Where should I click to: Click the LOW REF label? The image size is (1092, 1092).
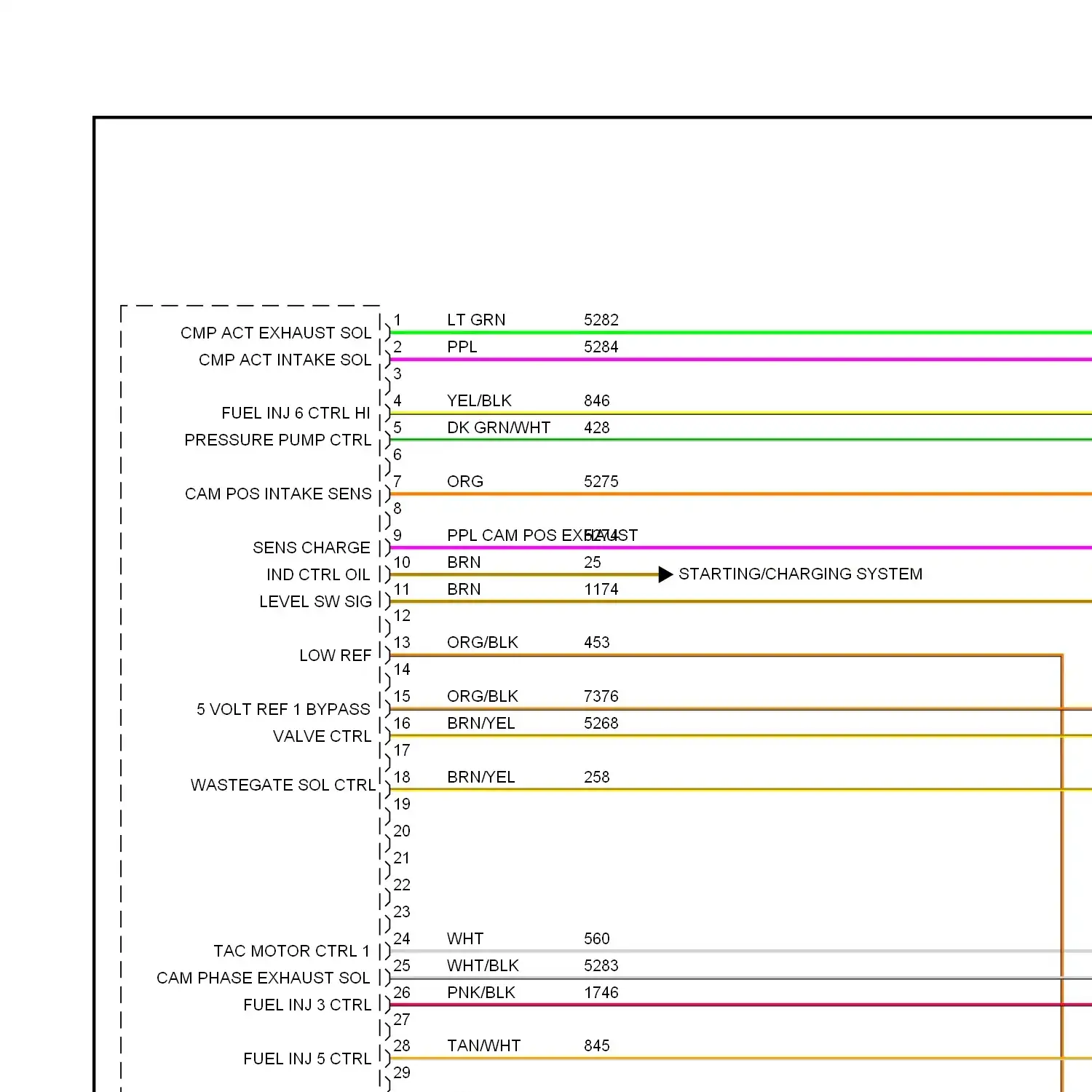[336, 656]
